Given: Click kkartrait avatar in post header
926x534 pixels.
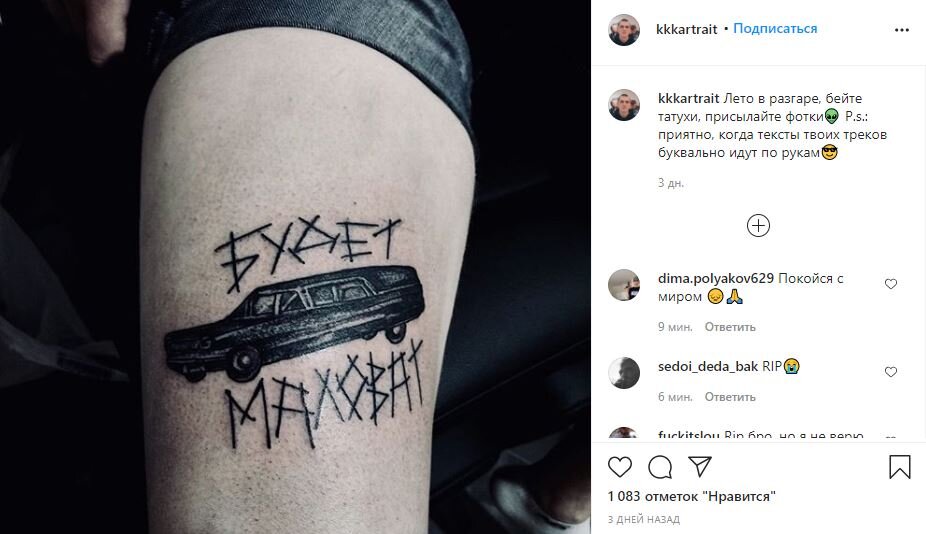Looking at the screenshot, I should 624,30.
